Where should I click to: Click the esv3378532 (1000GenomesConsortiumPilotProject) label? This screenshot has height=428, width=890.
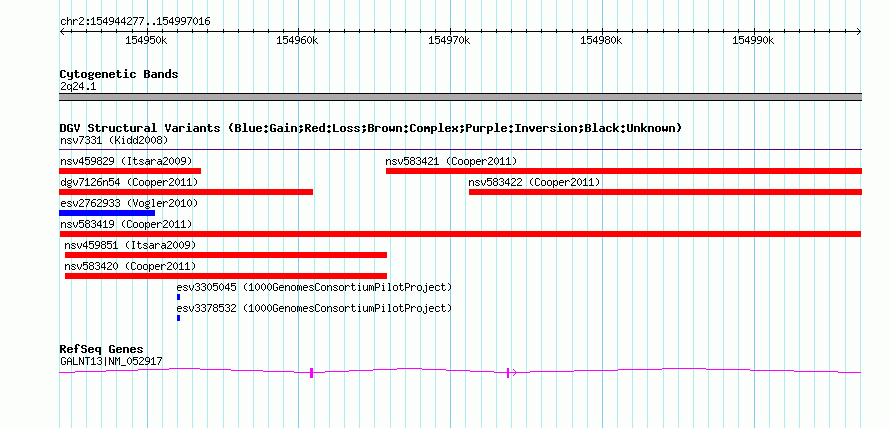click(314, 308)
